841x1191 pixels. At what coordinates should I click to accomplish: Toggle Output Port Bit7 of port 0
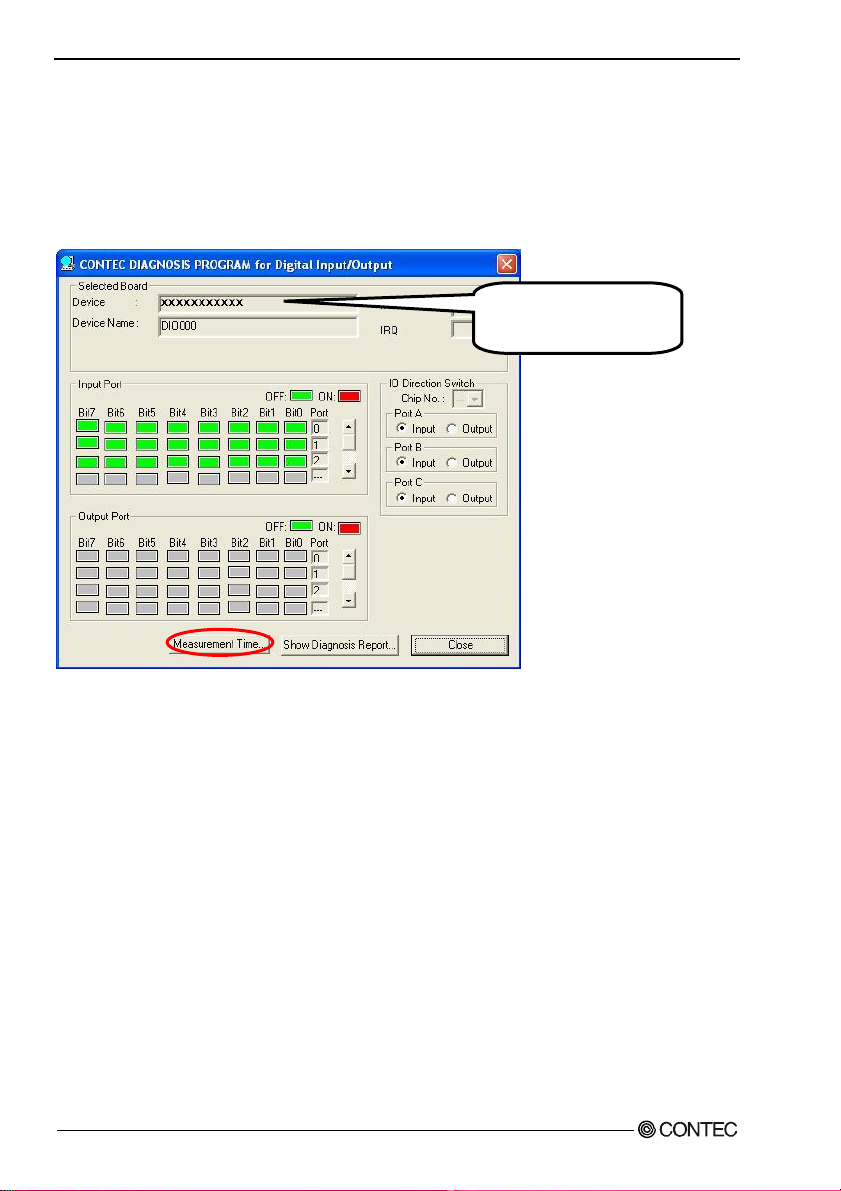[x=87, y=556]
